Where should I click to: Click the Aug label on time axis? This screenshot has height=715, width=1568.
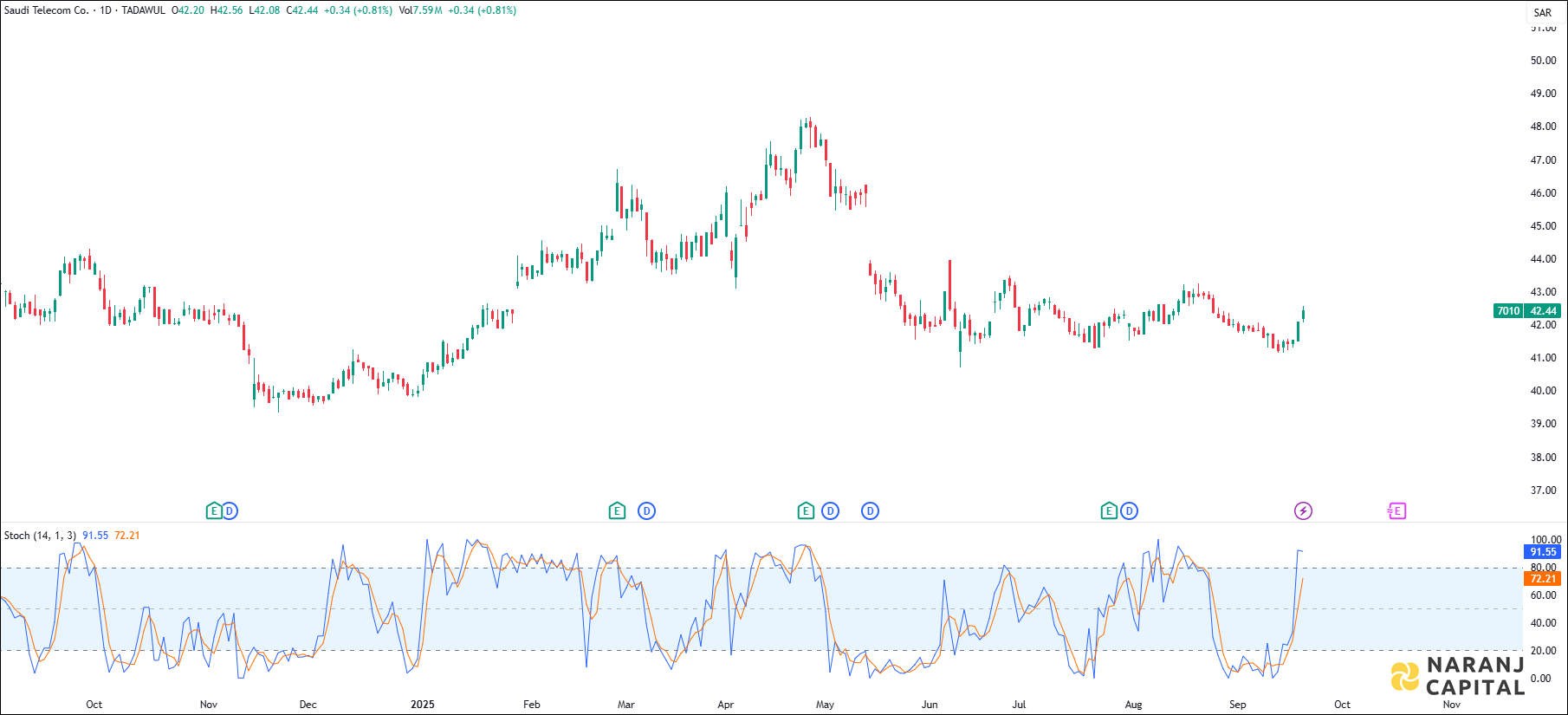click(1133, 705)
